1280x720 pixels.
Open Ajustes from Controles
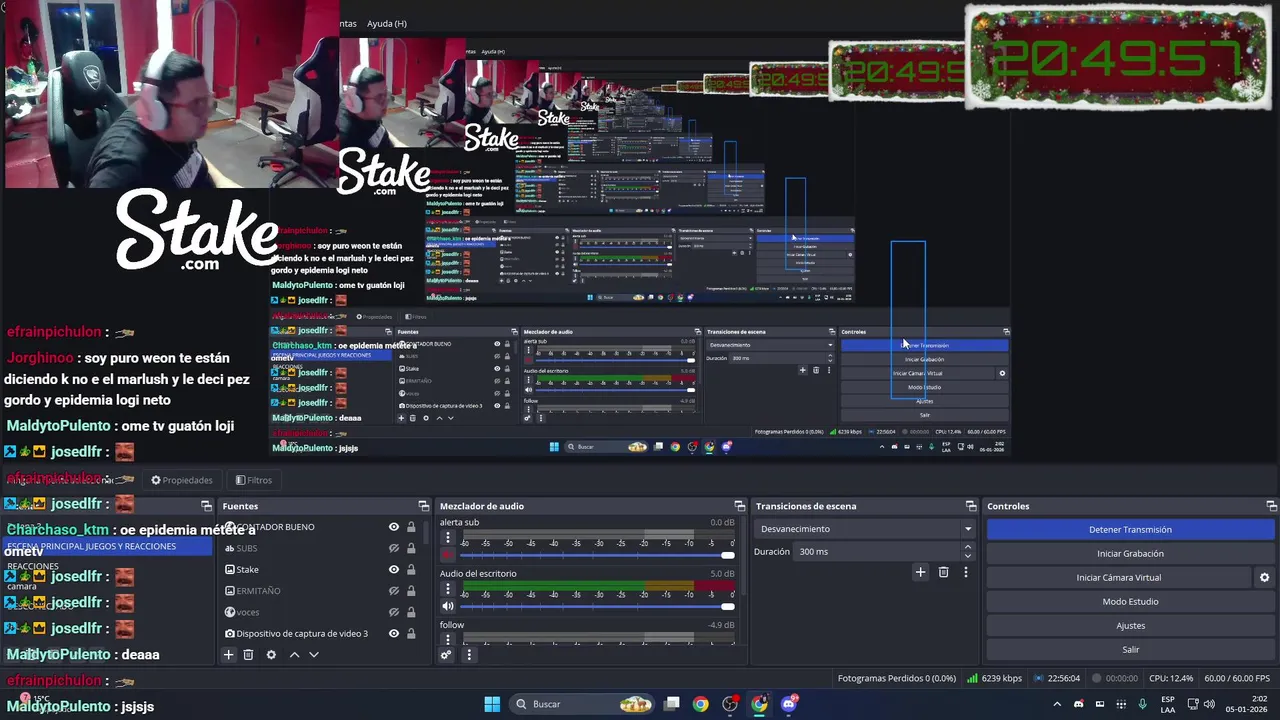(1130, 626)
